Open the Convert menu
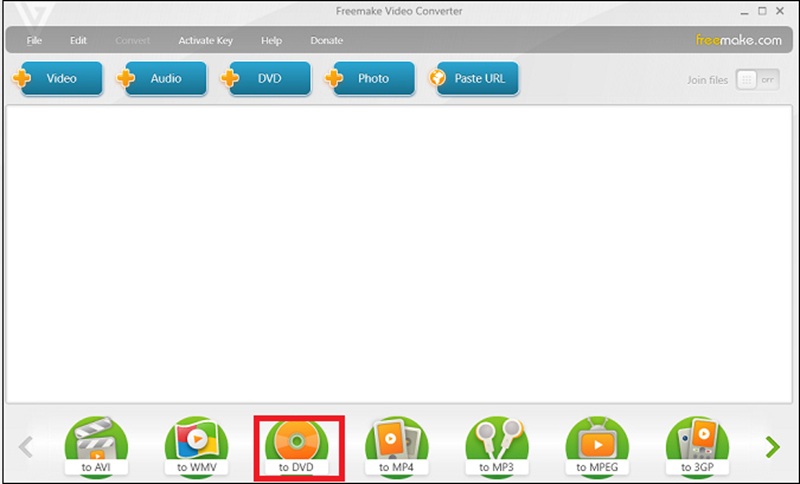 (x=133, y=40)
